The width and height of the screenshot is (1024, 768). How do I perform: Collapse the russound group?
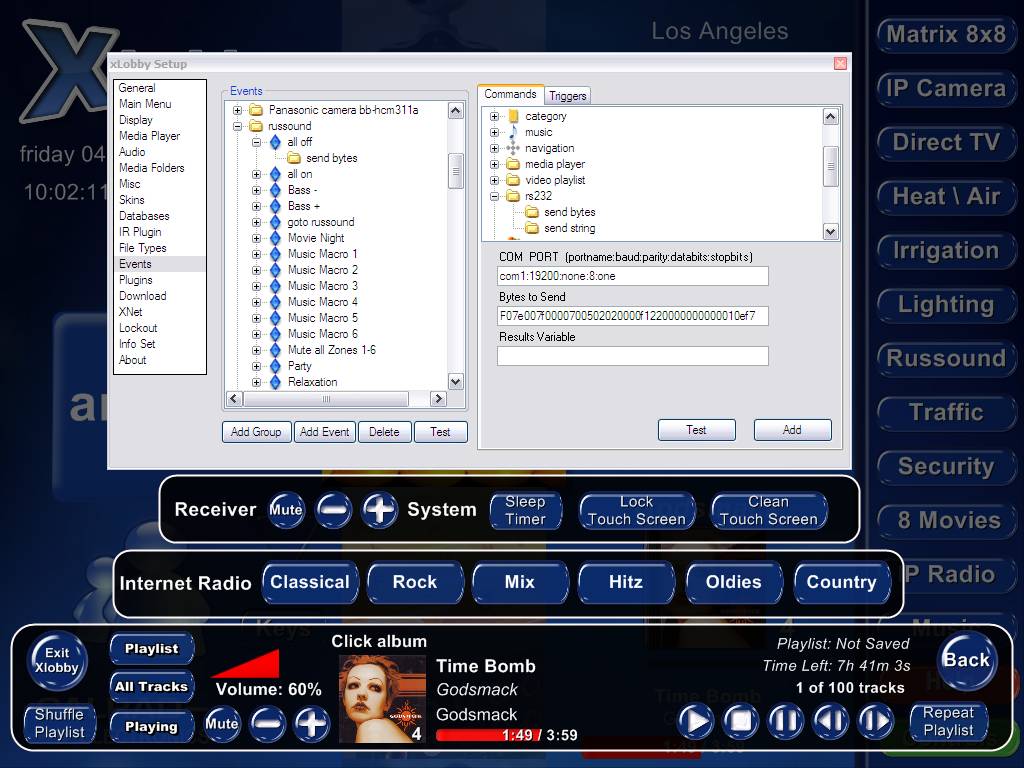[238, 126]
